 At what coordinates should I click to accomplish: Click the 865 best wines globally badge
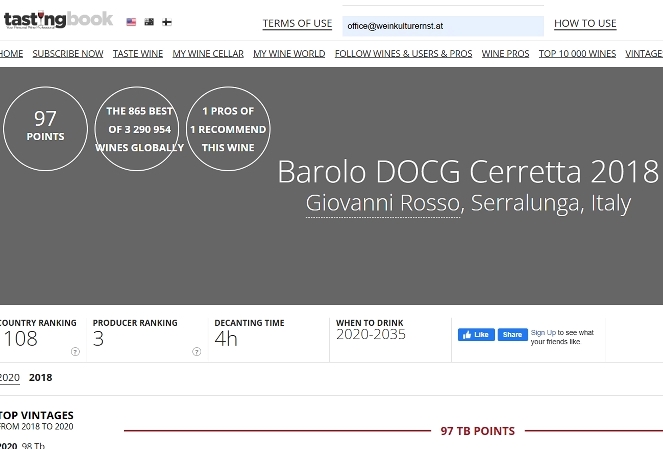click(139, 129)
